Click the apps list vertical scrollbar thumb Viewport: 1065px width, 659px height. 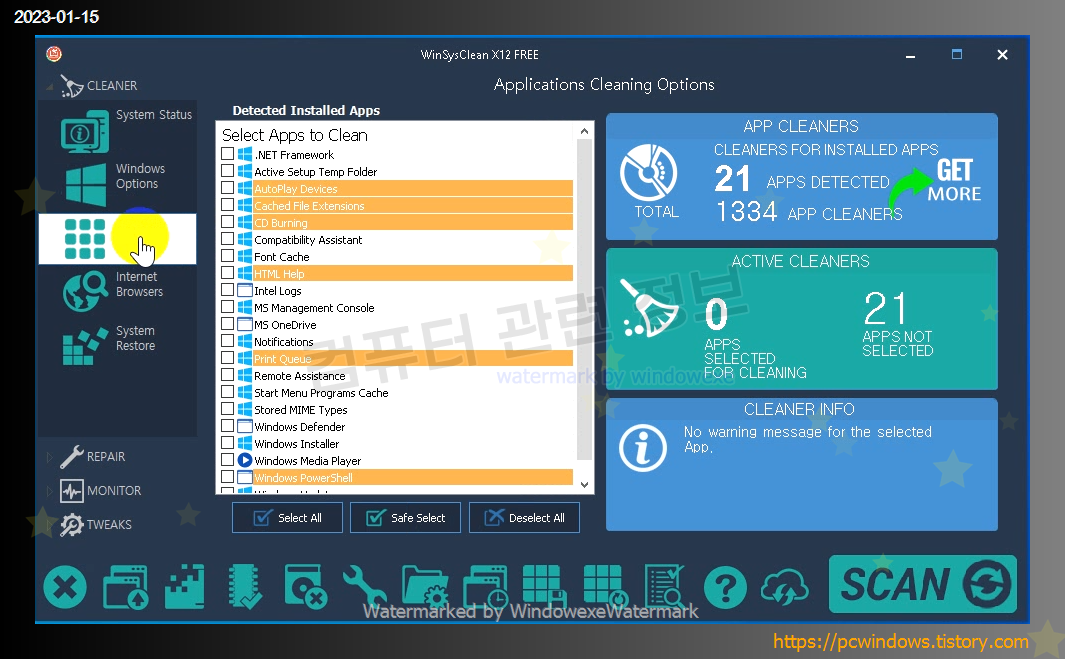click(584, 299)
